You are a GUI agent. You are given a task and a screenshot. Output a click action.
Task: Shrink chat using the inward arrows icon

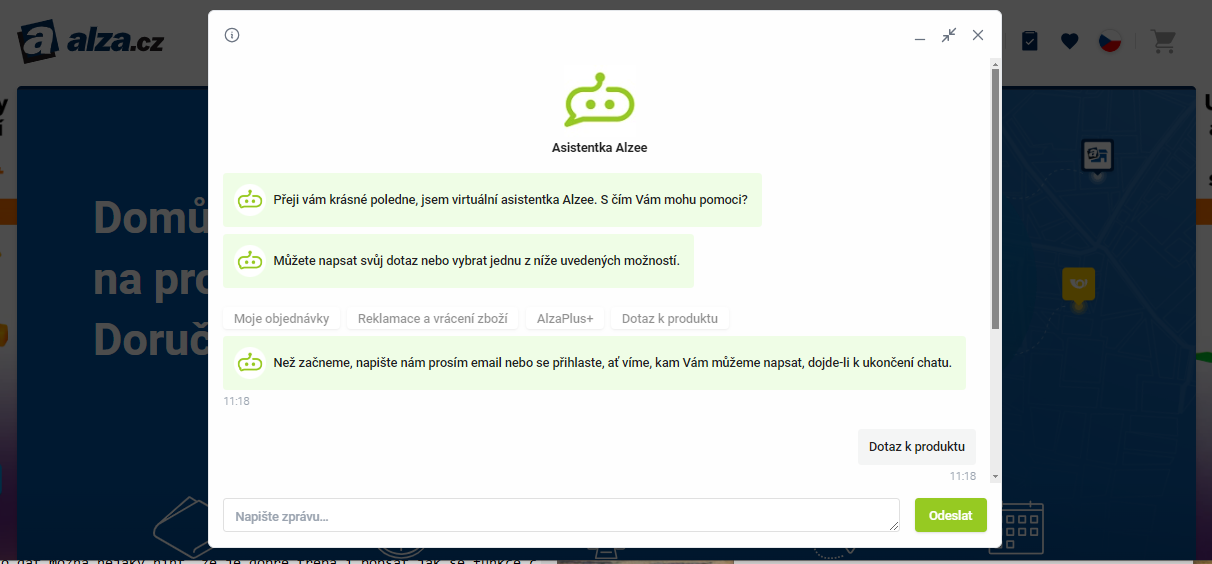(949, 35)
